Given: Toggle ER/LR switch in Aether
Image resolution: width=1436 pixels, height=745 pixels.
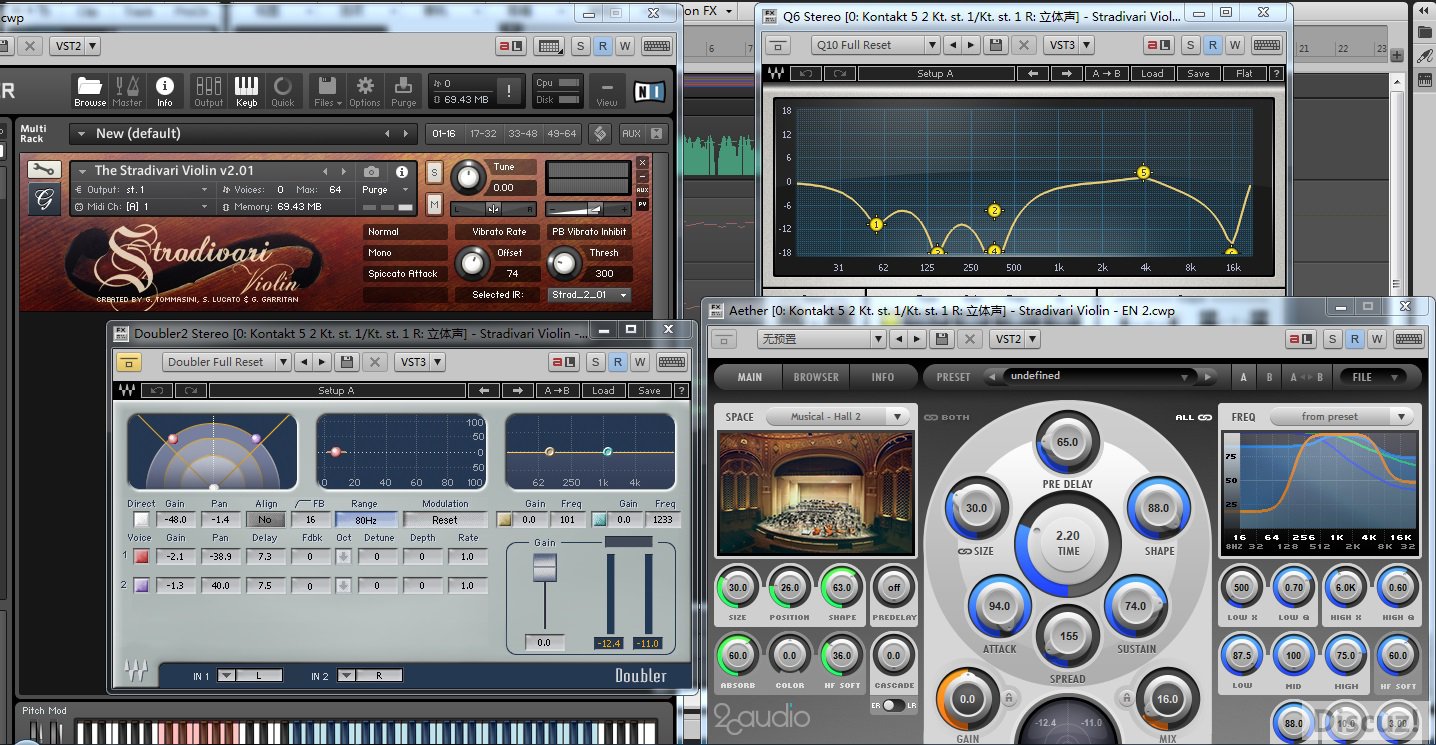Looking at the screenshot, I should 892,705.
